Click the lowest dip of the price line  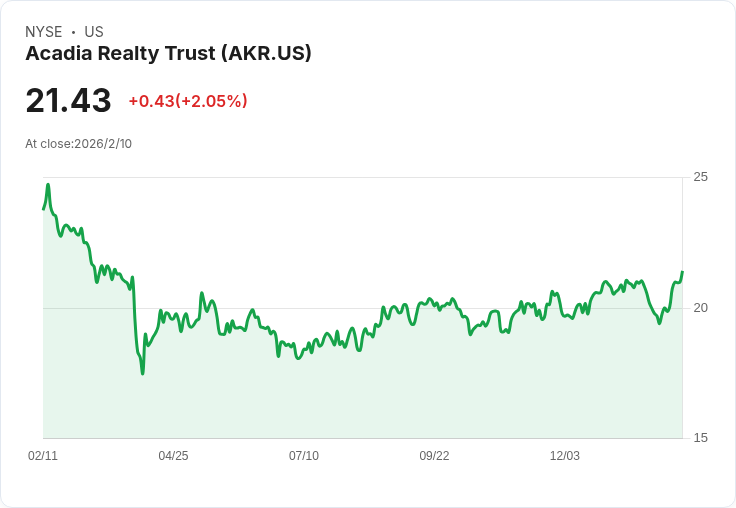coord(142,373)
